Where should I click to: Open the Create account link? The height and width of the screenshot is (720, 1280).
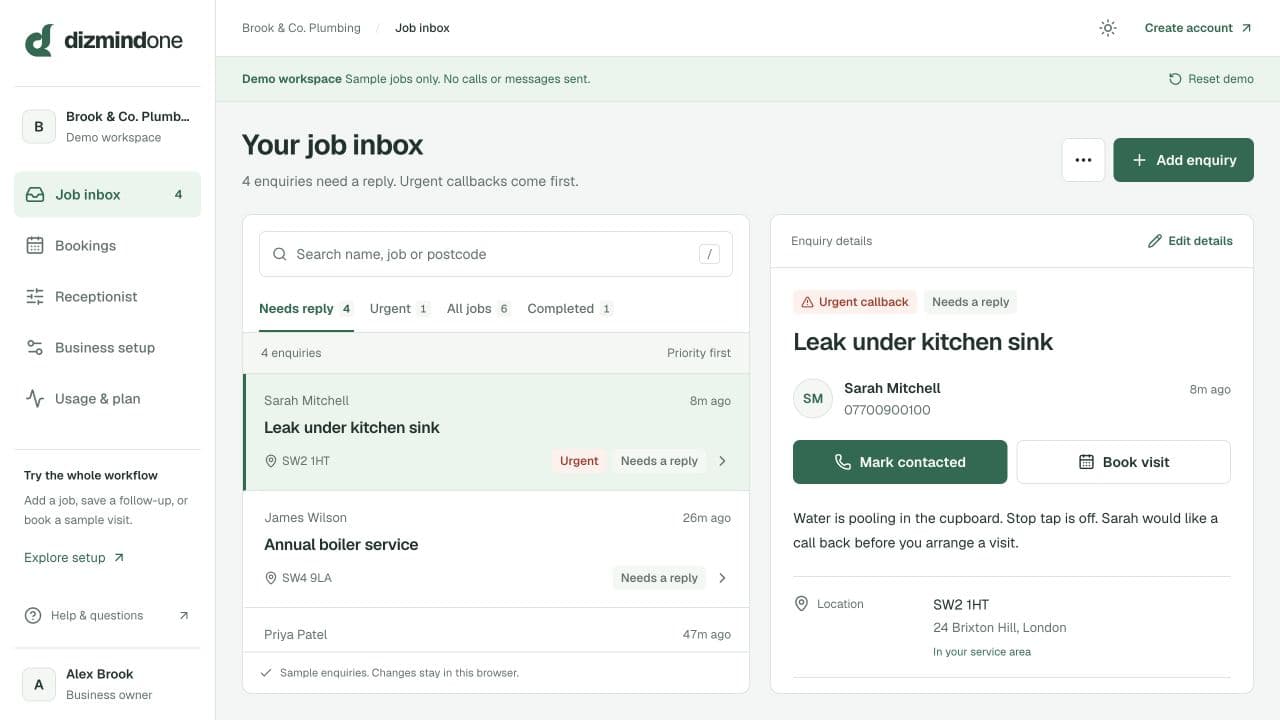pos(1198,28)
